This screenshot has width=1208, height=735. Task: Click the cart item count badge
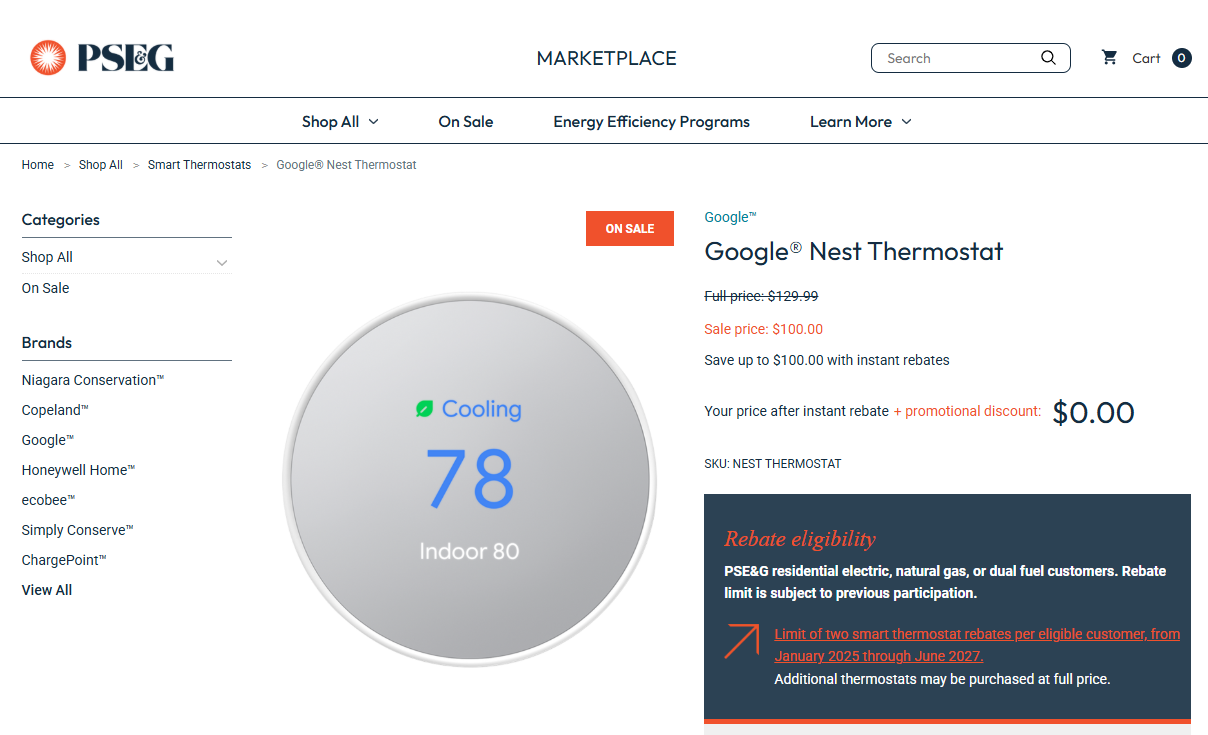pyautogui.click(x=1181, y=58)
